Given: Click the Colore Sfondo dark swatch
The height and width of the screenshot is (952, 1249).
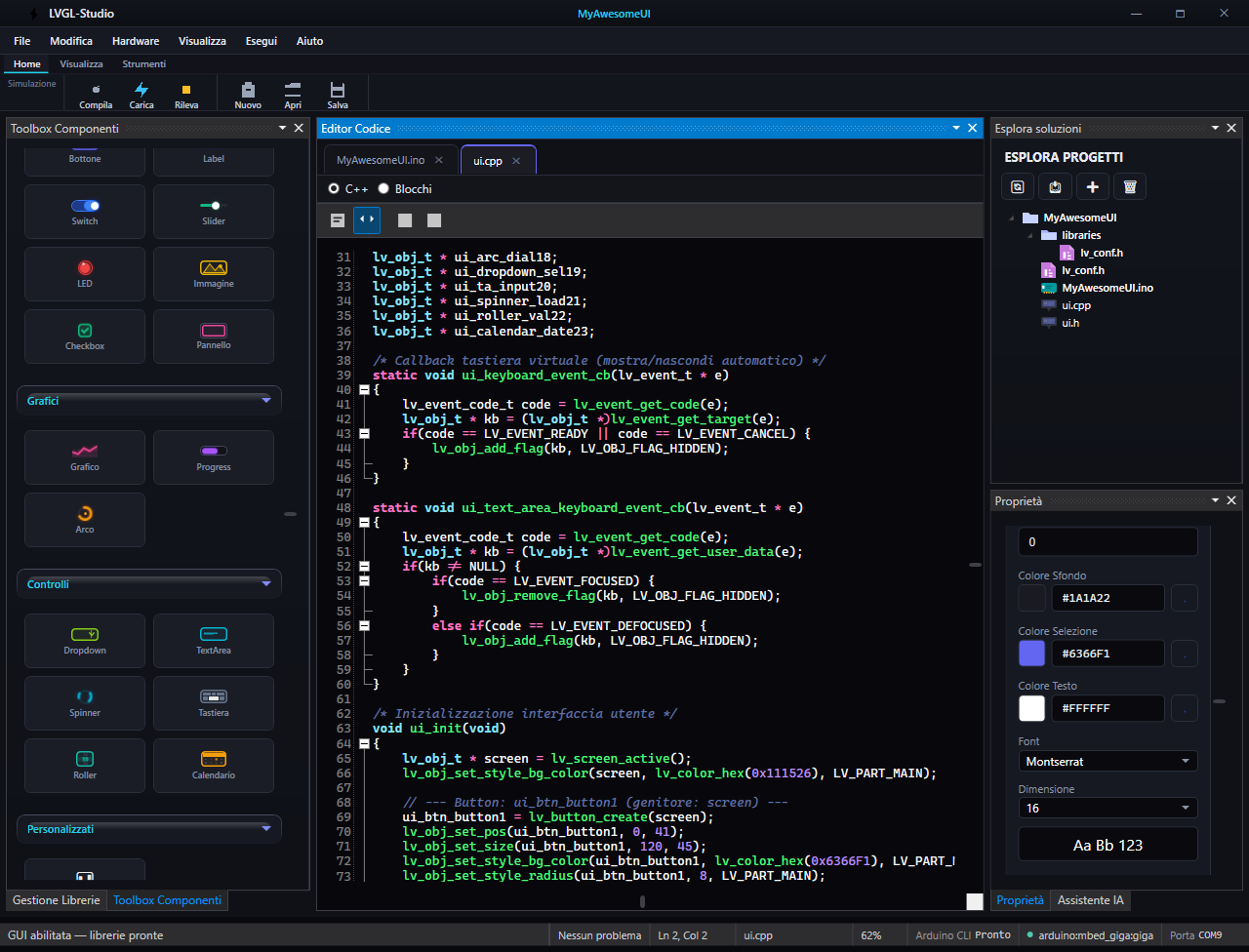Looking at the screenshot, I should point(1031,598).
